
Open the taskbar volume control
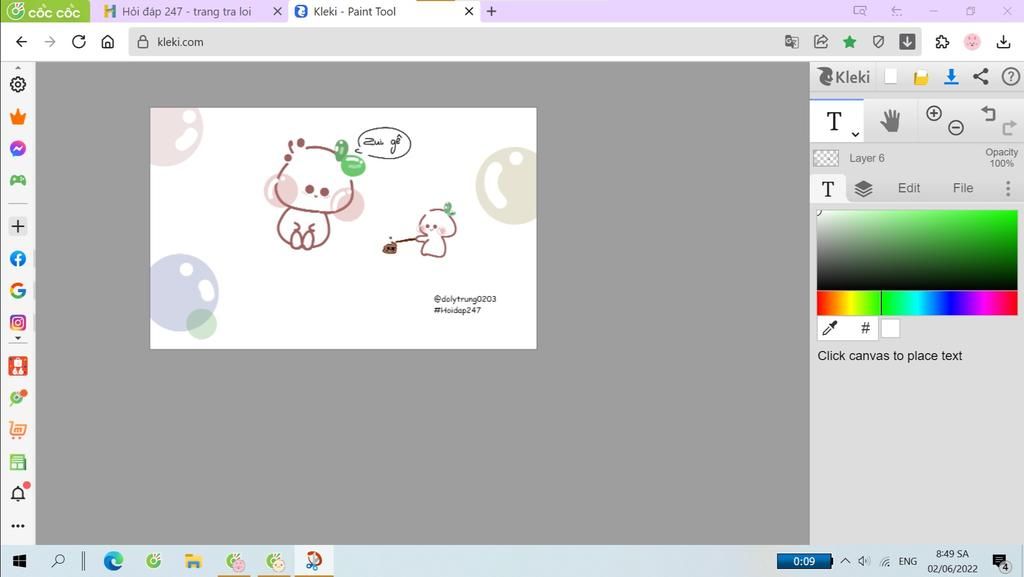(x=865, y=561)
